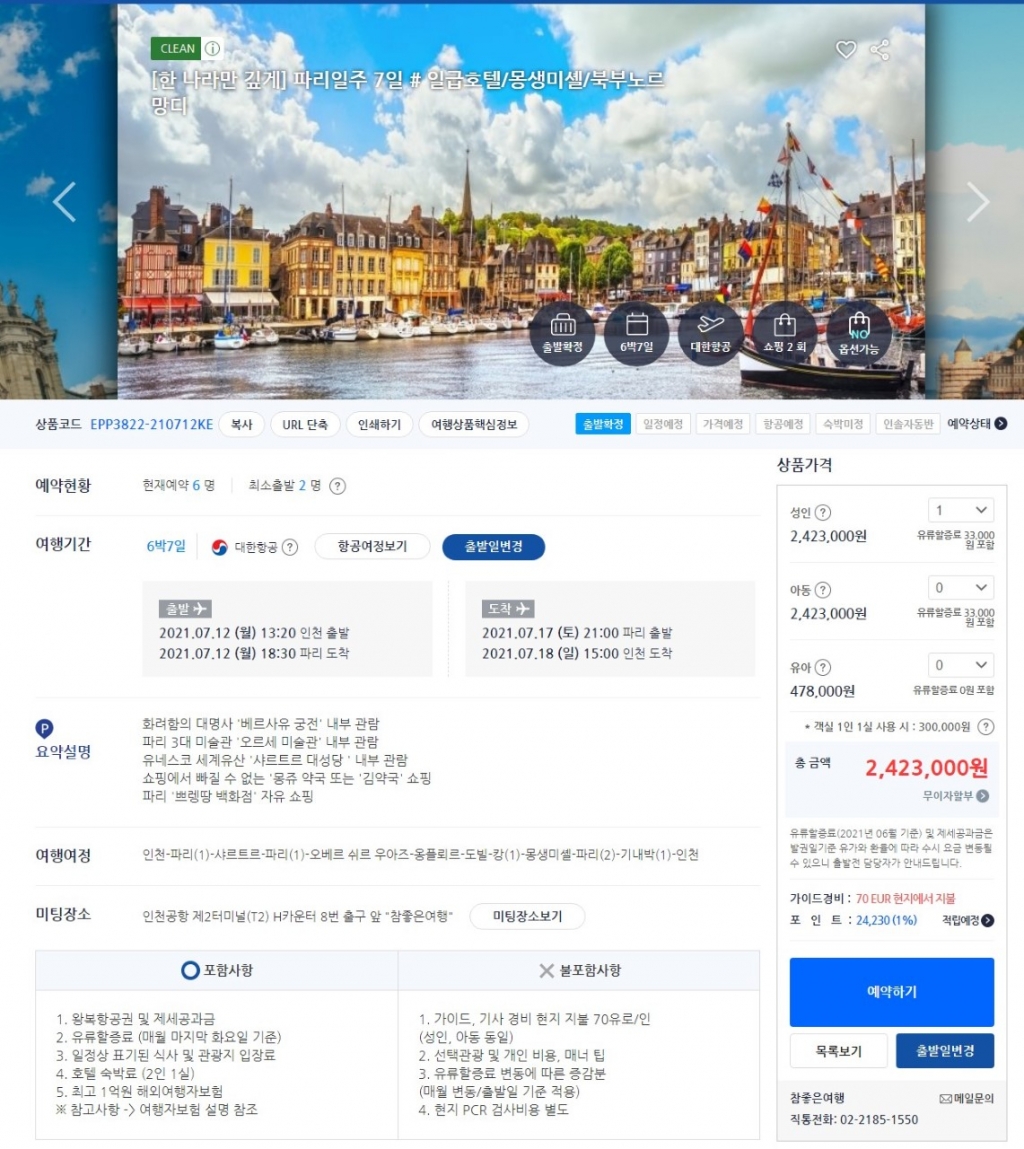Open the 아동 quantity dropdown
1024x1149 pixels.
(960, 588)
